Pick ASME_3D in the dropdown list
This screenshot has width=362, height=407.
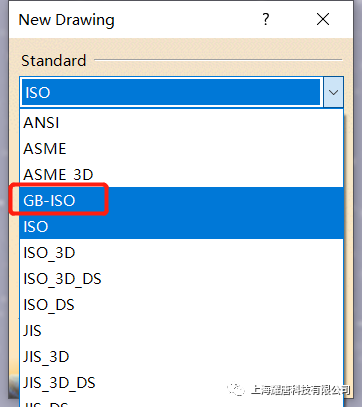181,174
